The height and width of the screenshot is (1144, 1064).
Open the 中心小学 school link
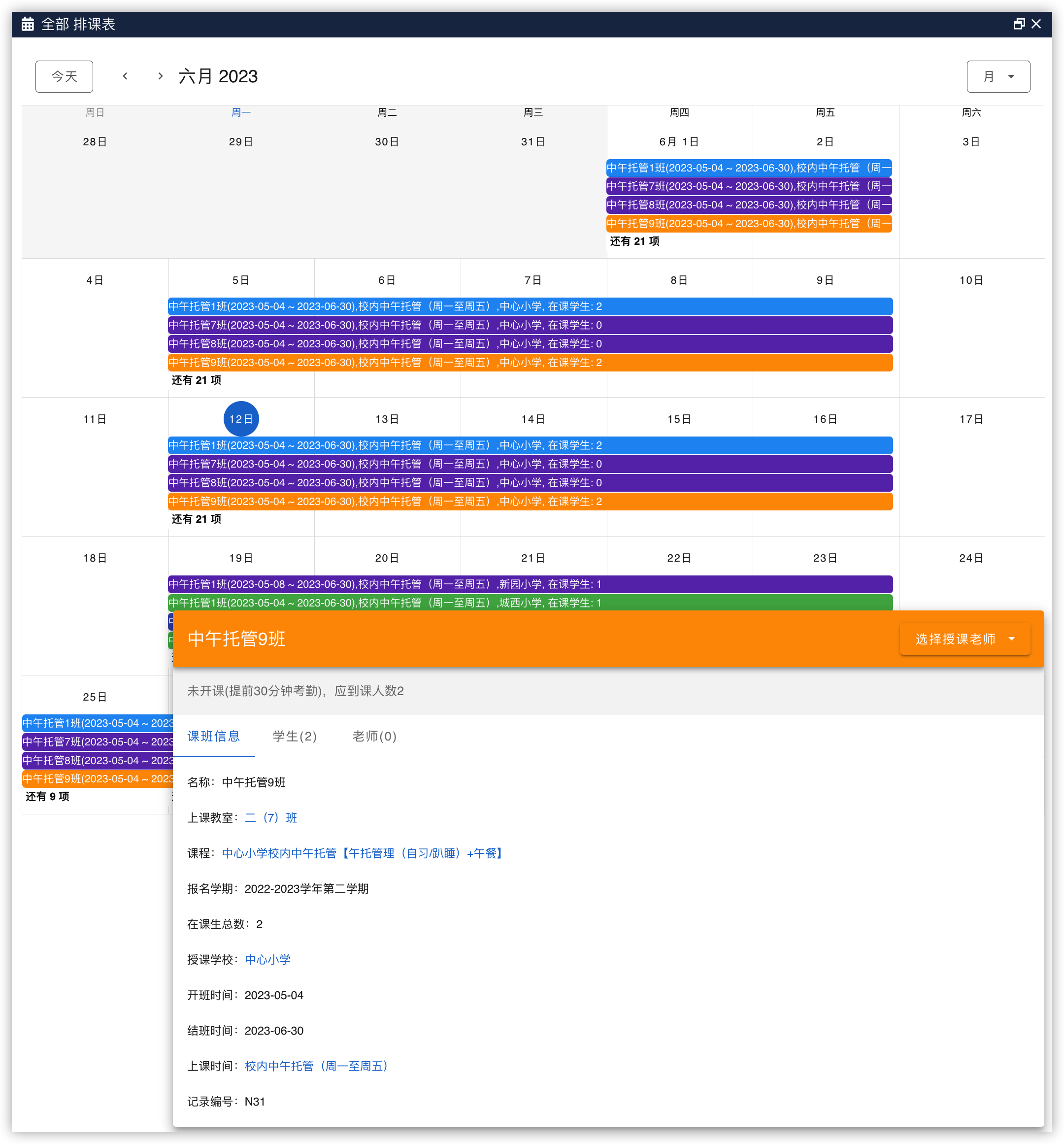pyautogui.click(x=267, y=960)
